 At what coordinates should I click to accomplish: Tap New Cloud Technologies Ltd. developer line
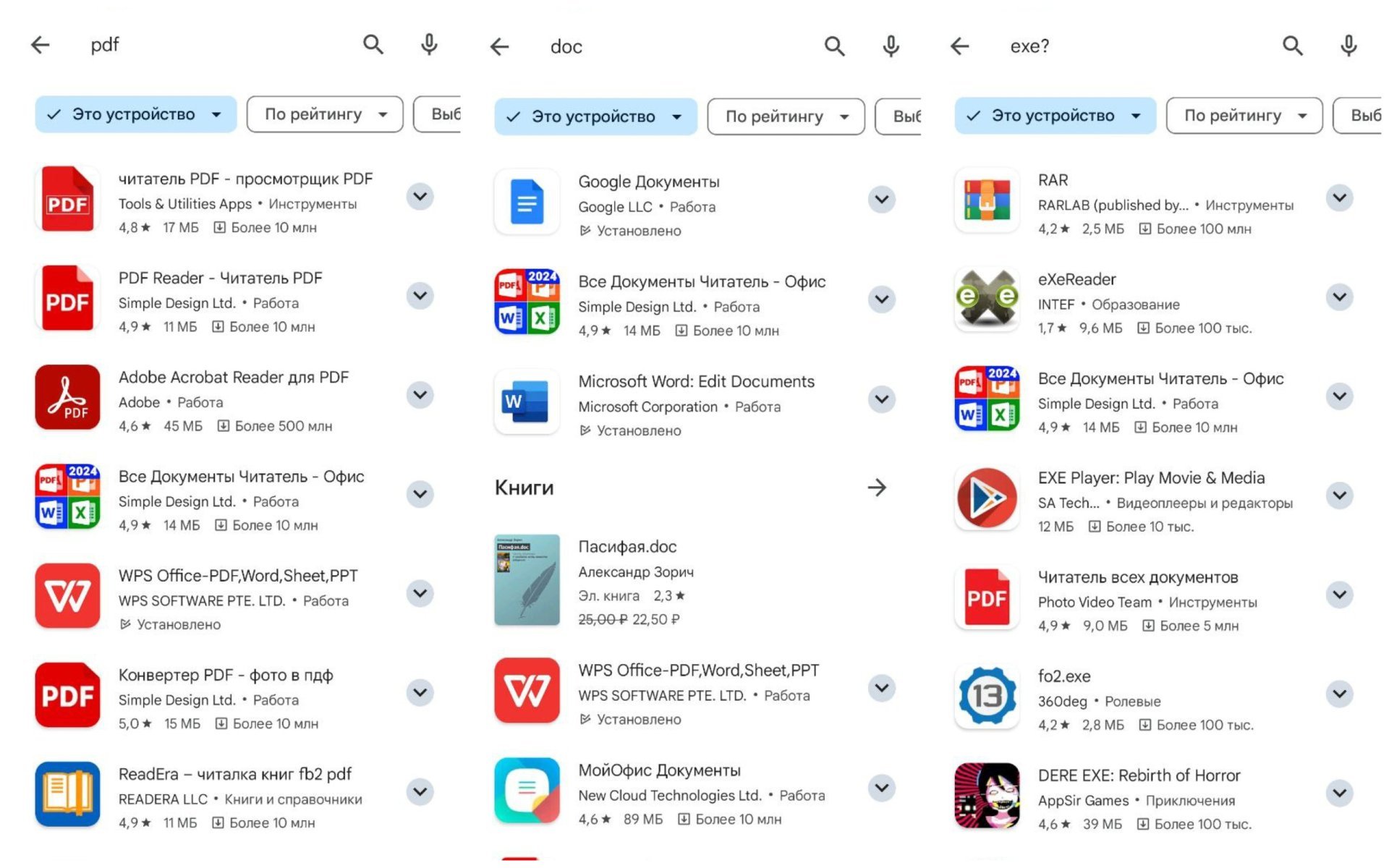[670, 796]
